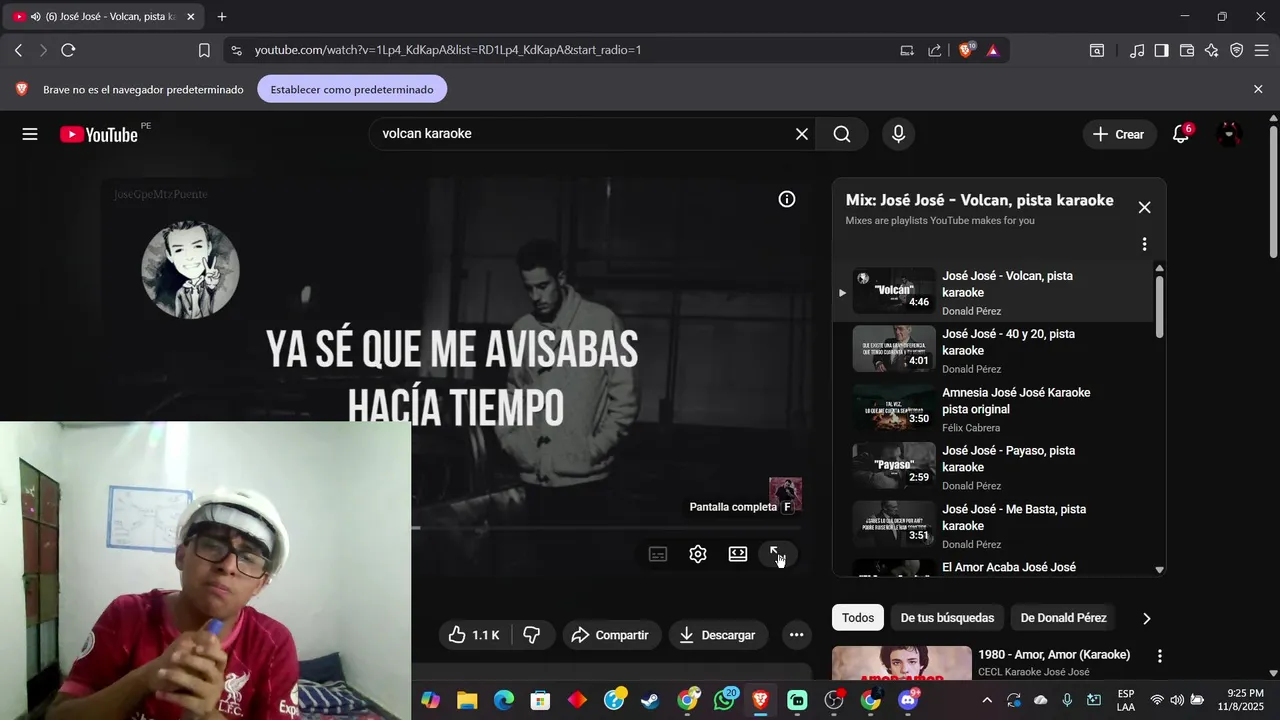
Task: Open player settings gear
Action: coord(698,554)
